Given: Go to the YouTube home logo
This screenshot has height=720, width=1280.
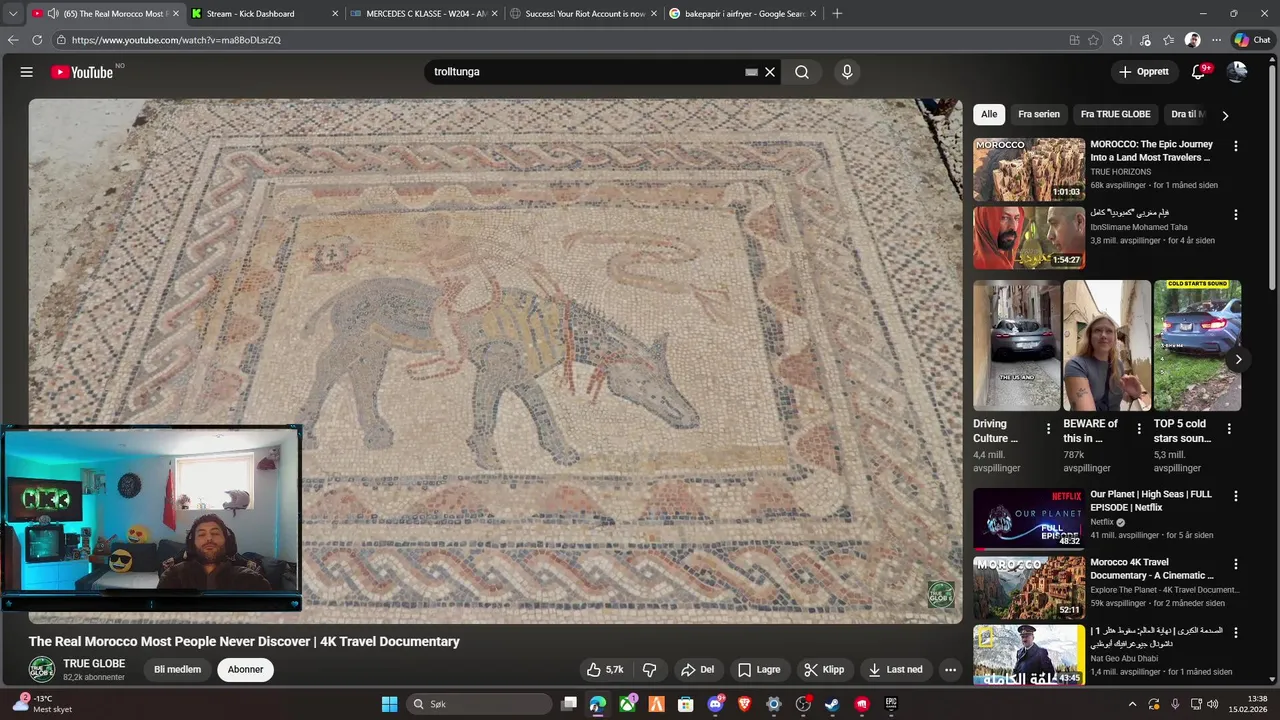Looking at the screenshot, I should click(82, 72).
